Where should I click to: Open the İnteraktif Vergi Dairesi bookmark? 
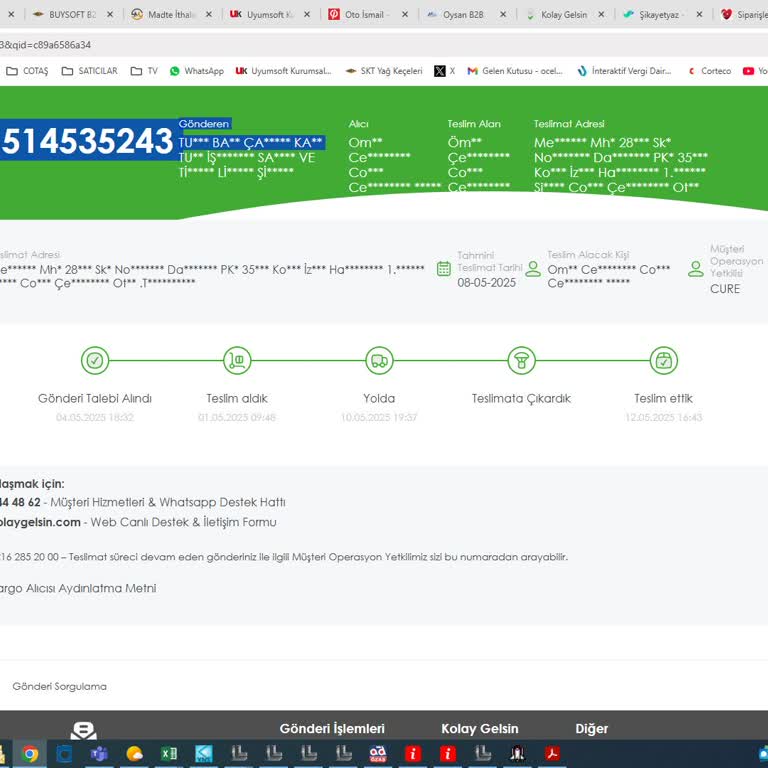click(x=624, y=71)
